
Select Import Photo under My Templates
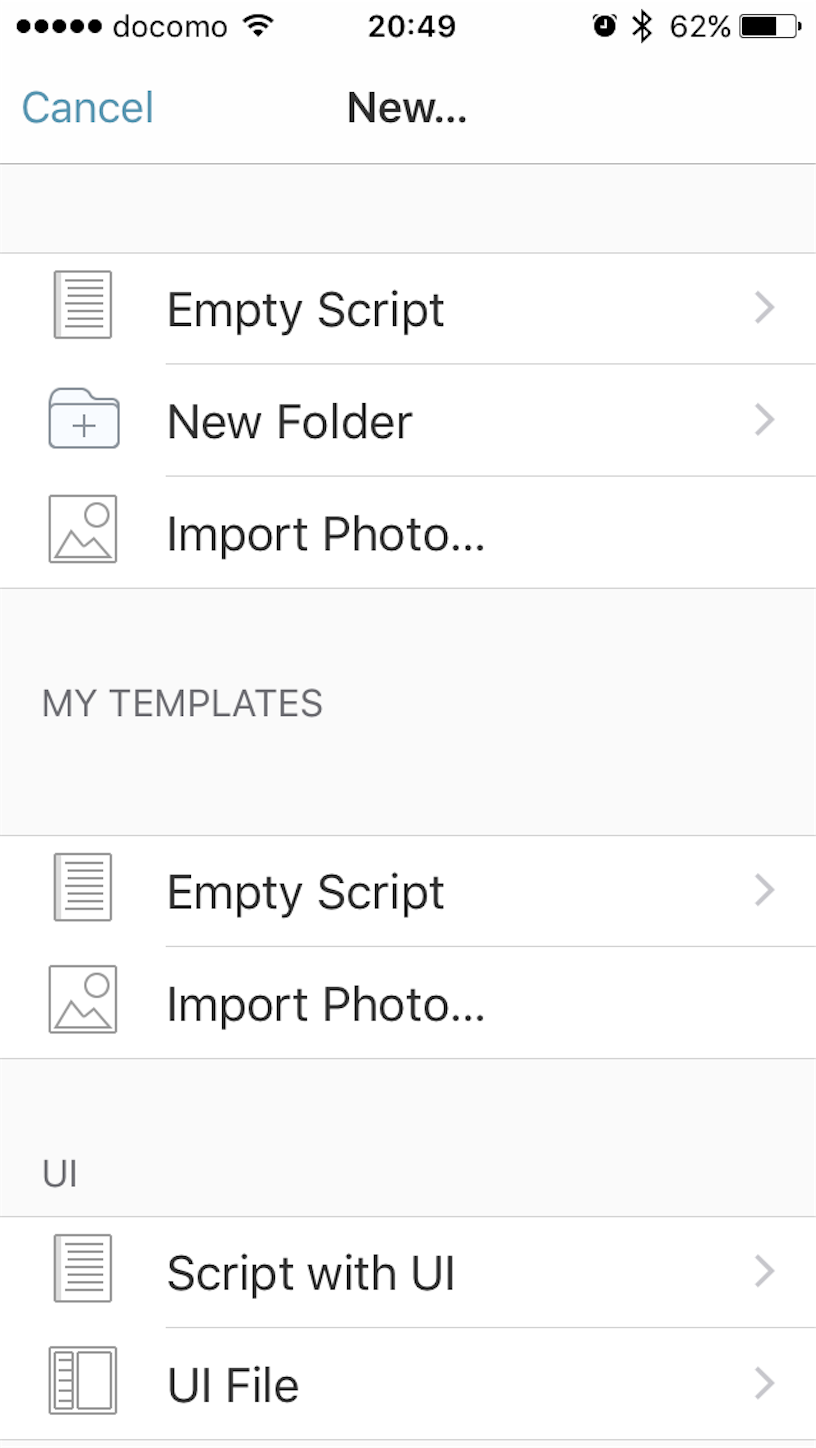[x=326, y=1005]
